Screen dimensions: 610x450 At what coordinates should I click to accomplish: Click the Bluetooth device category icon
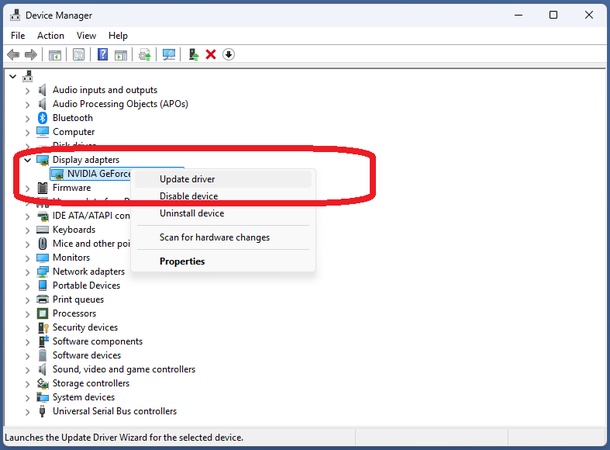(x=42, y=118)
